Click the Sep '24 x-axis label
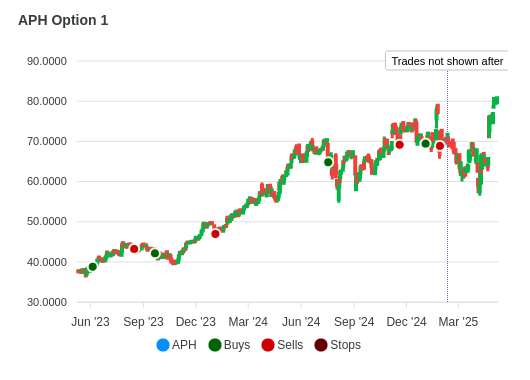 (x=354, y=322)
